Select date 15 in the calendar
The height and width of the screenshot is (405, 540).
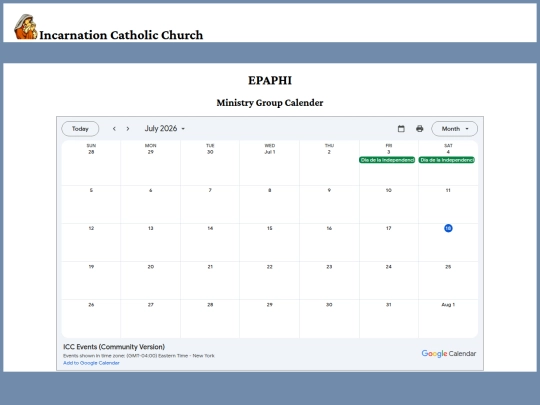270,228
